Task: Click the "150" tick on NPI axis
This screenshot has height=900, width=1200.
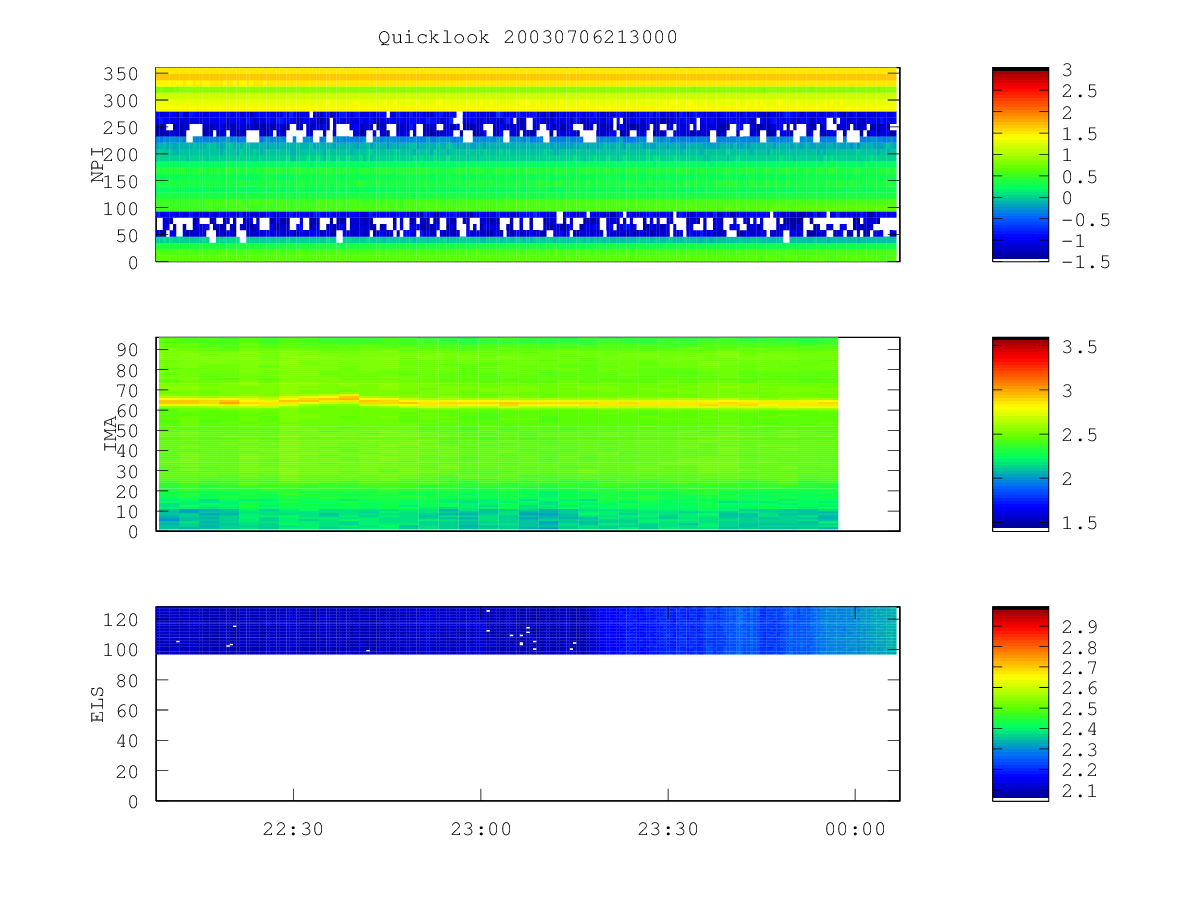Action: click(x=122, y=182)
